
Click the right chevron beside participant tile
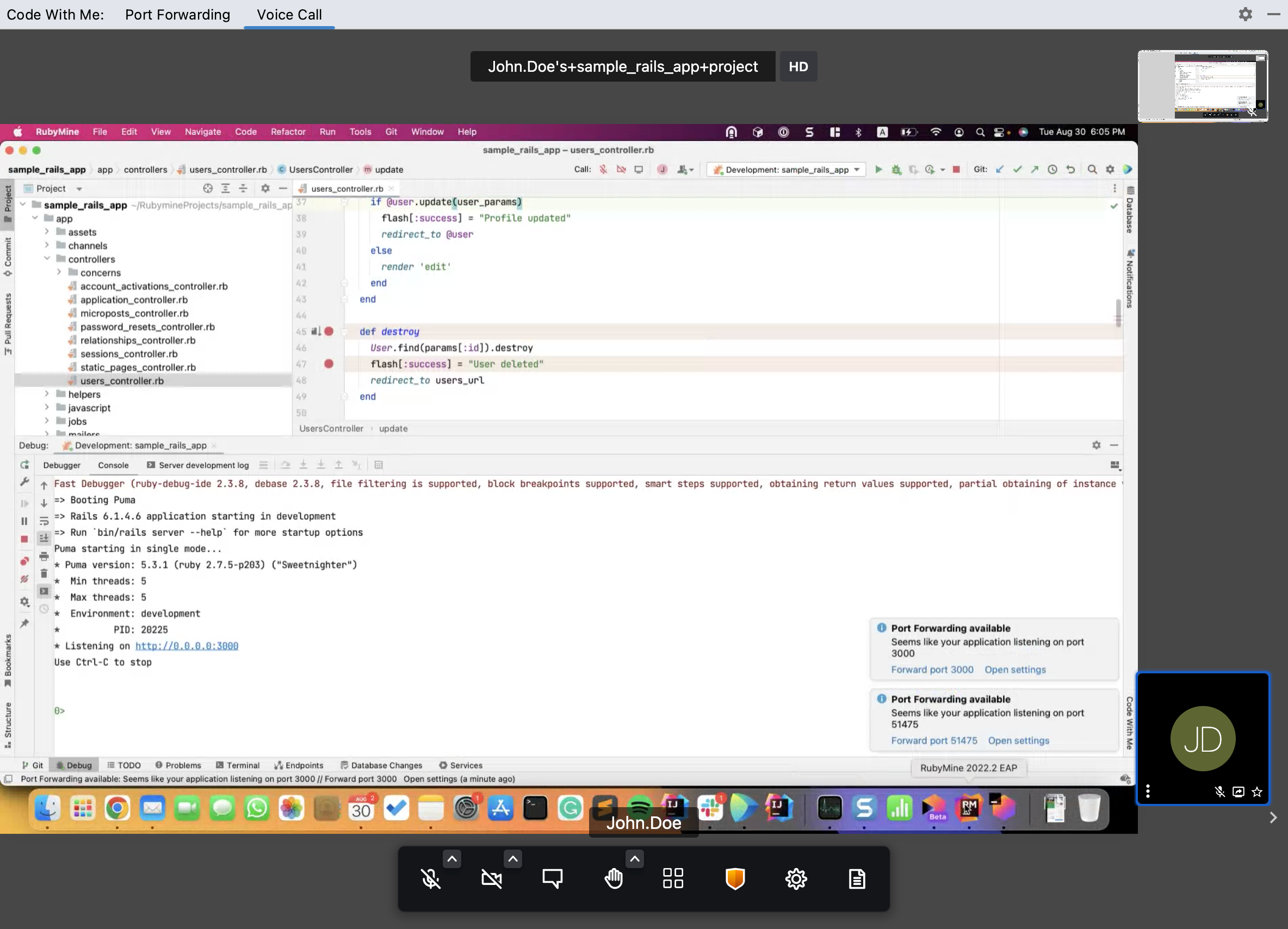point(1273,817)
